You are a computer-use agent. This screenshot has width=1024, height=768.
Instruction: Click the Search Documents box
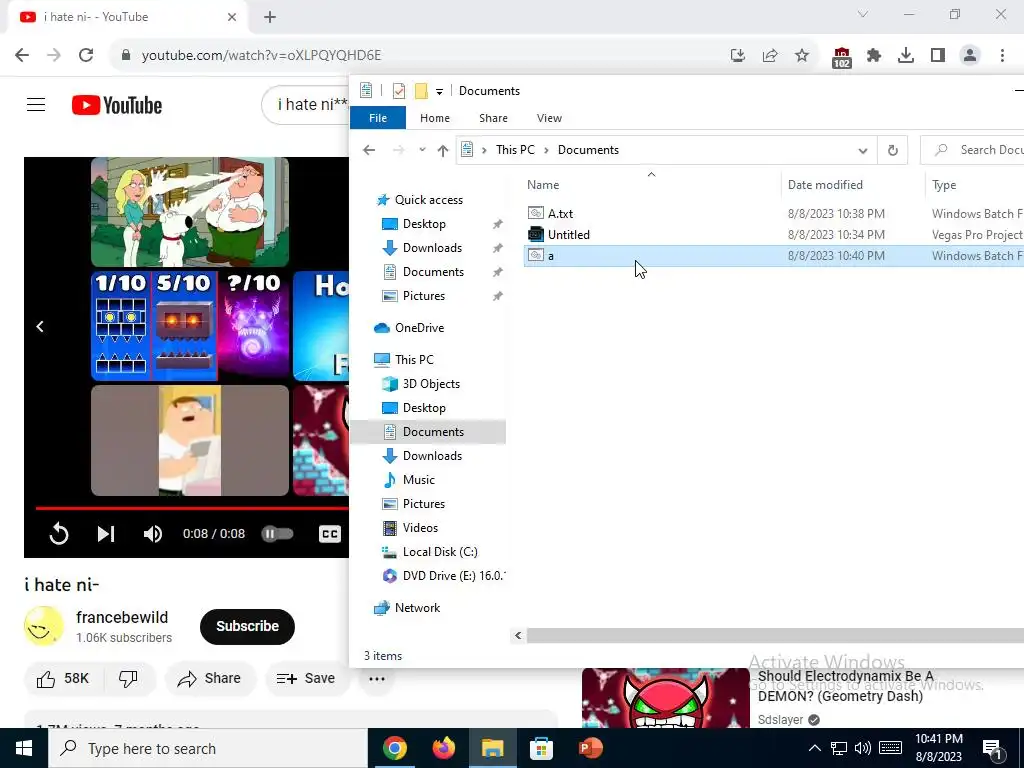coord(973,150)
